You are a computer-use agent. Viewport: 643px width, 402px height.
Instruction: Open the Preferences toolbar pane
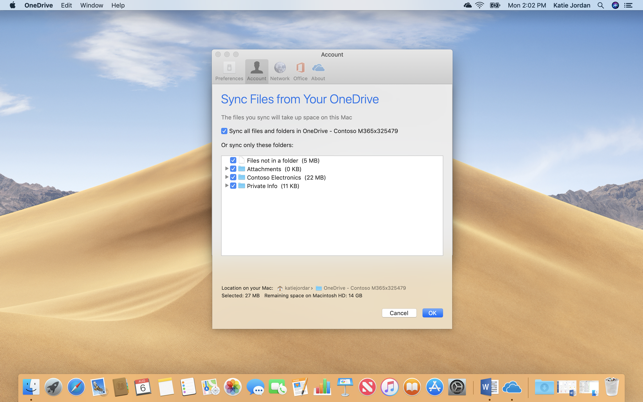[229, 71]
